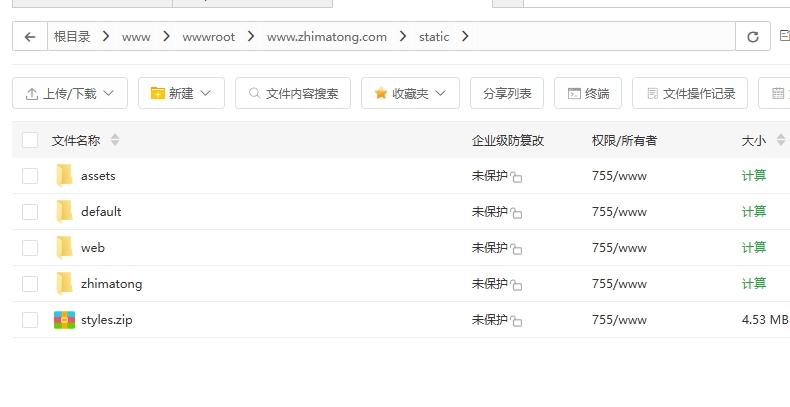Sort by file name using sort arrows

tap(115, 140)
